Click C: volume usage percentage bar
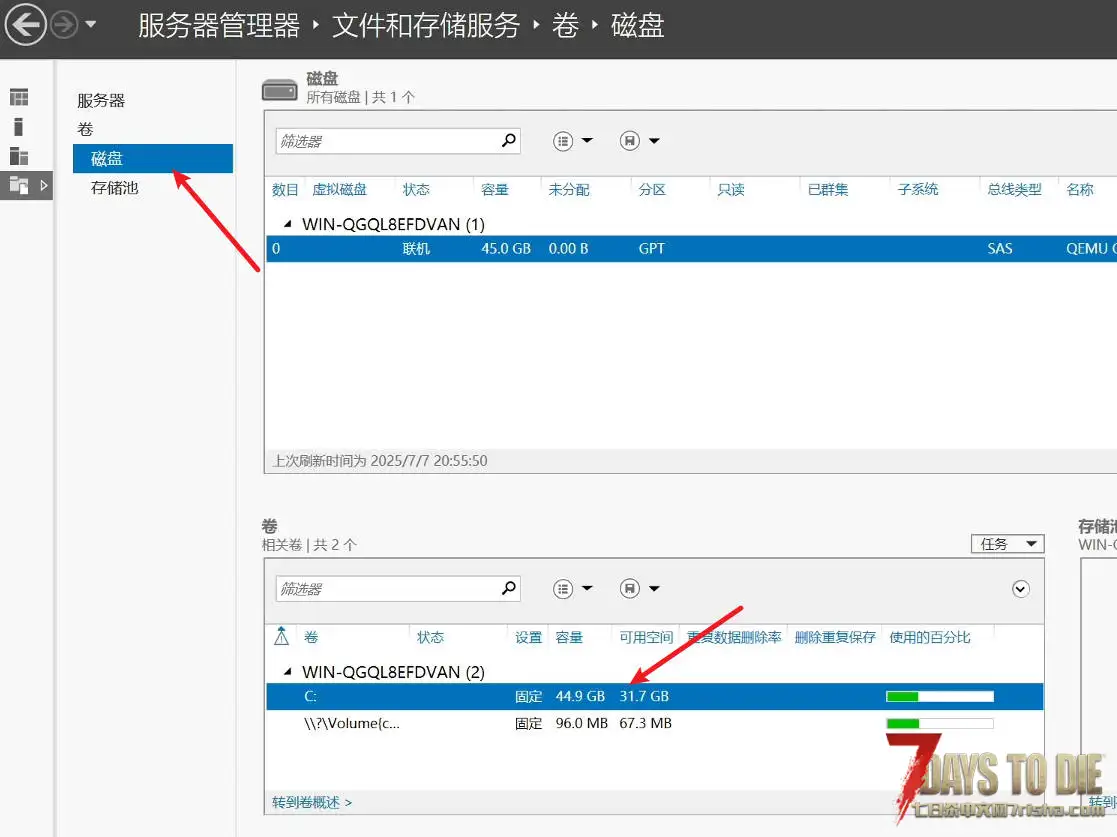The height and width of the screenshot is (837, 1117). click(x=940, y=696)
